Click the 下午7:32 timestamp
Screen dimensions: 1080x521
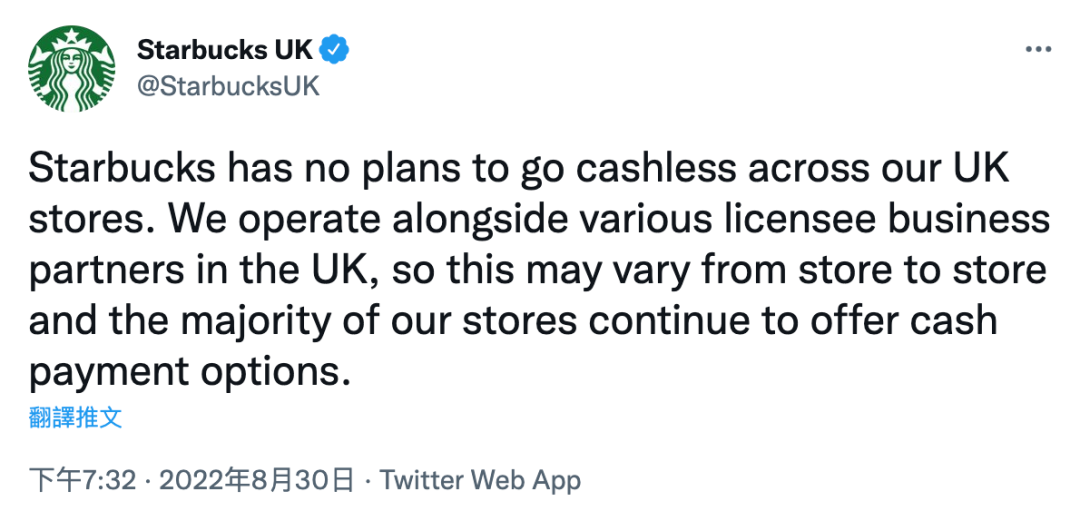coord(81,481)
